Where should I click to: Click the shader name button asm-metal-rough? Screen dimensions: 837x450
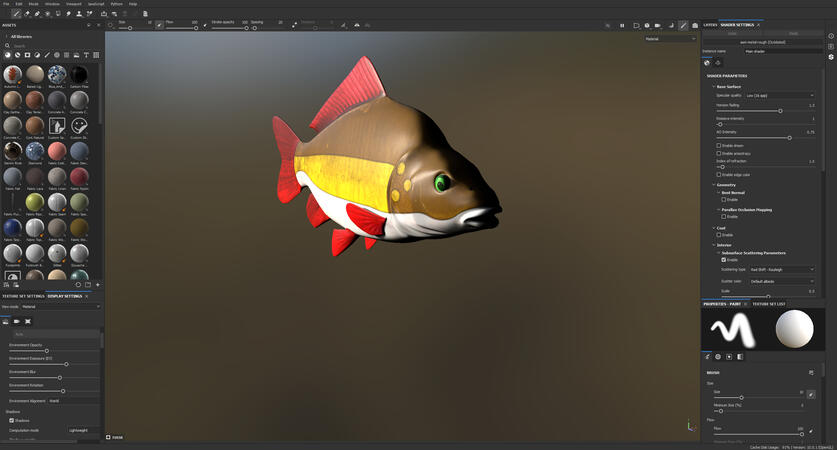(762, 42)
